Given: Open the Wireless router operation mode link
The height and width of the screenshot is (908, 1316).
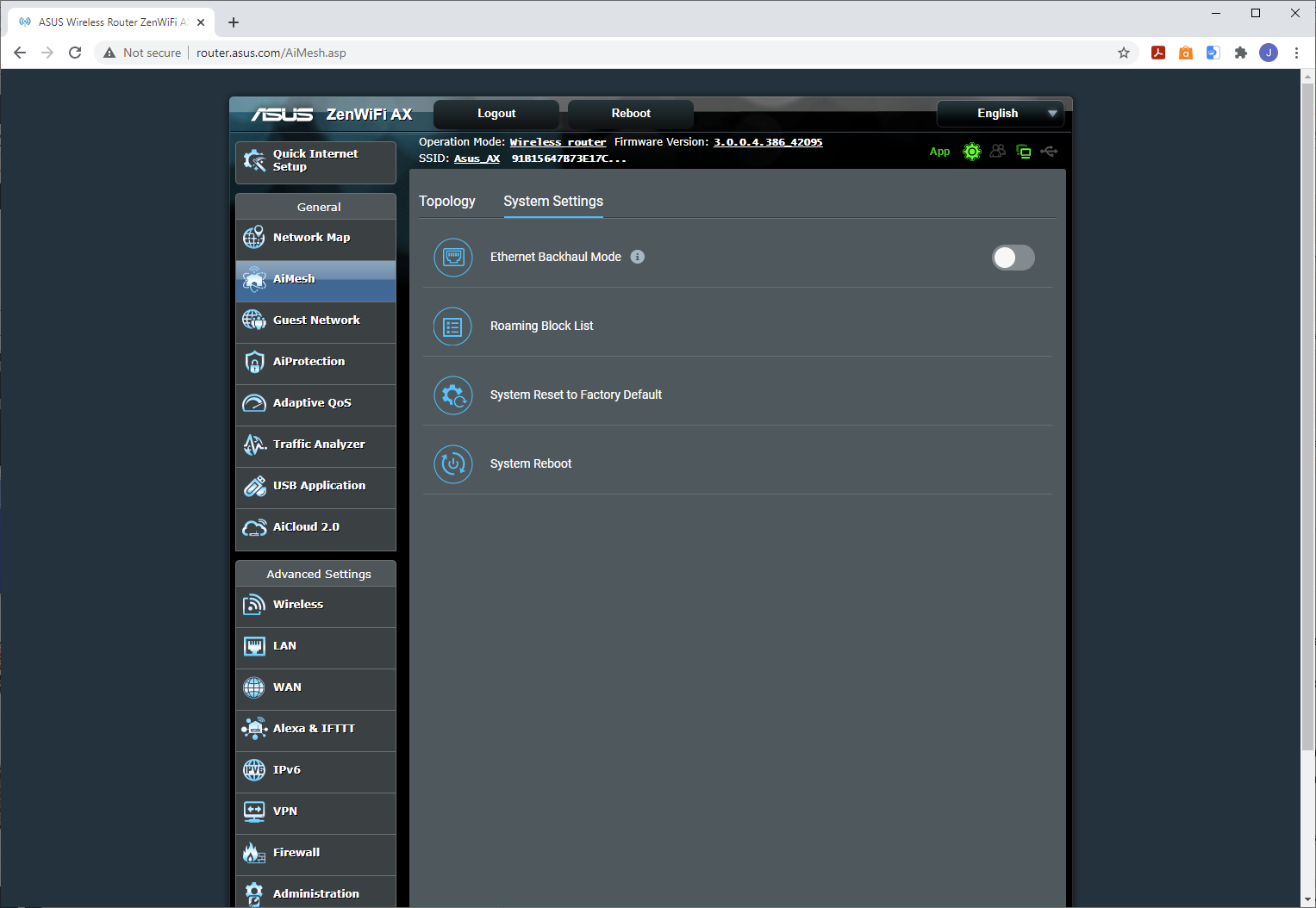Looking at the screenshot, I should [558, 142].
